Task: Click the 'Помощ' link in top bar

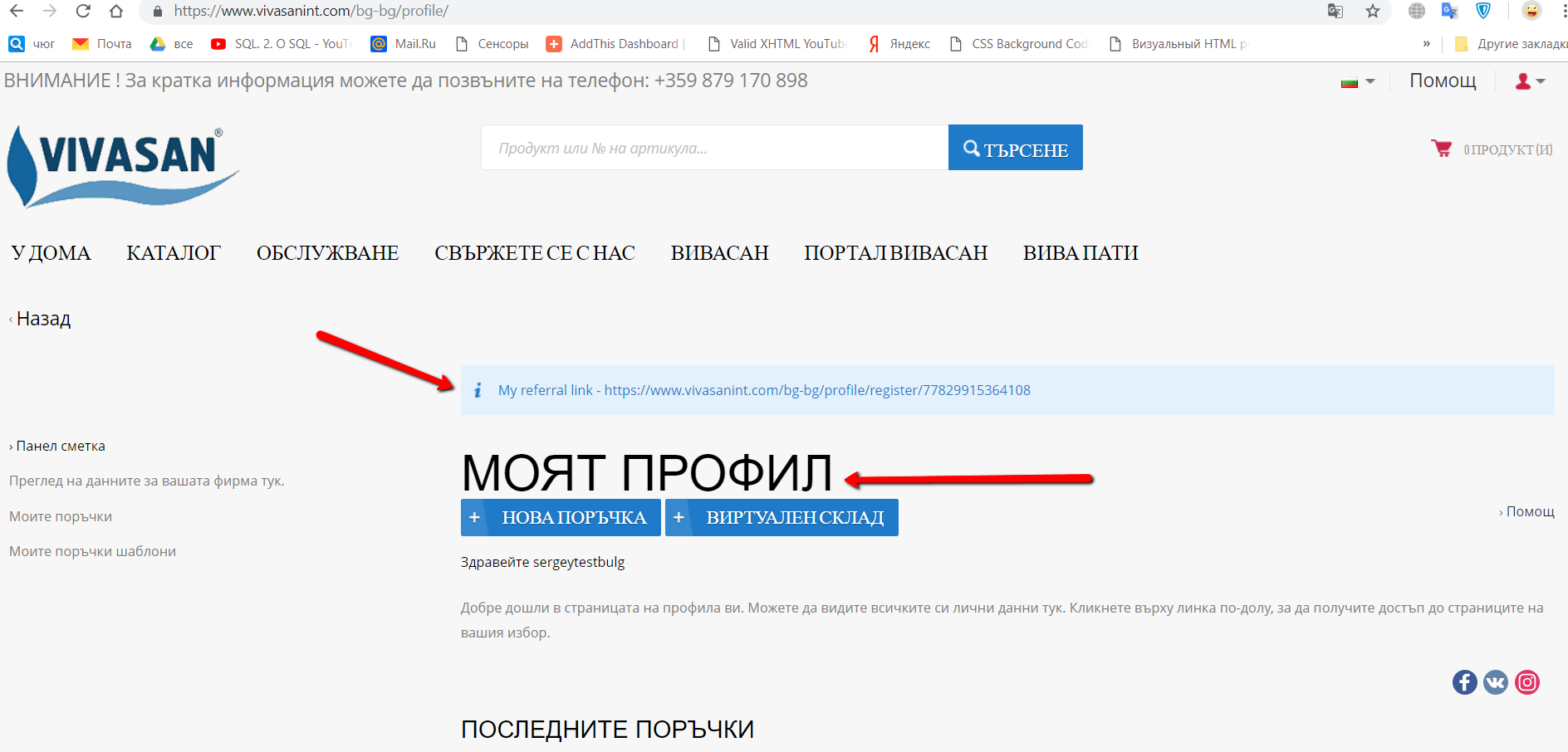Action: click(1443, 81)
